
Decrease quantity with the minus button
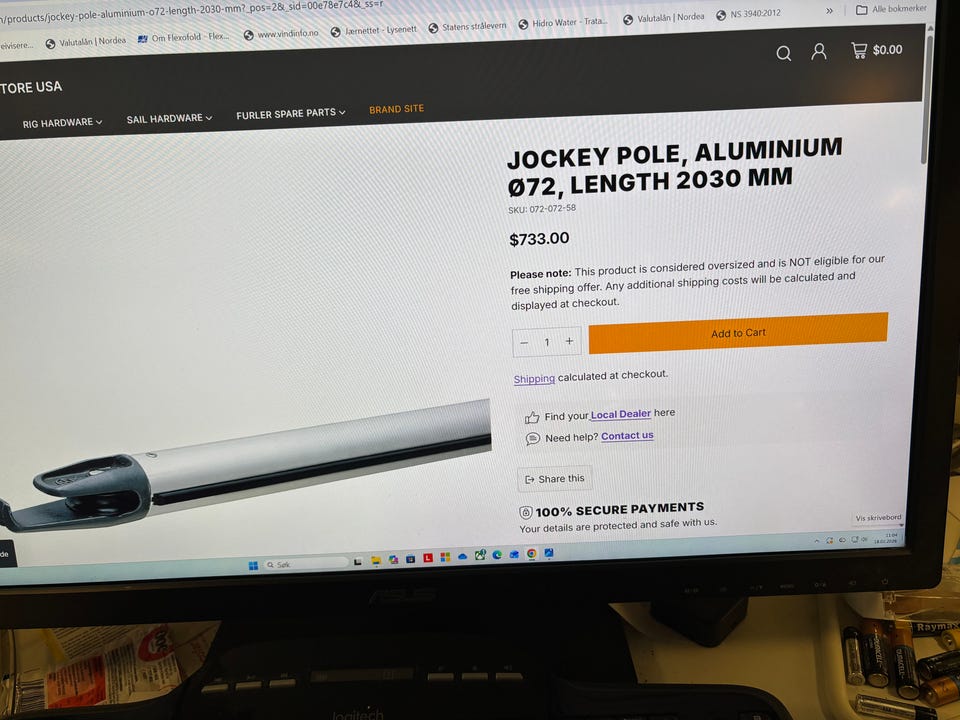[x=524, y=343]
